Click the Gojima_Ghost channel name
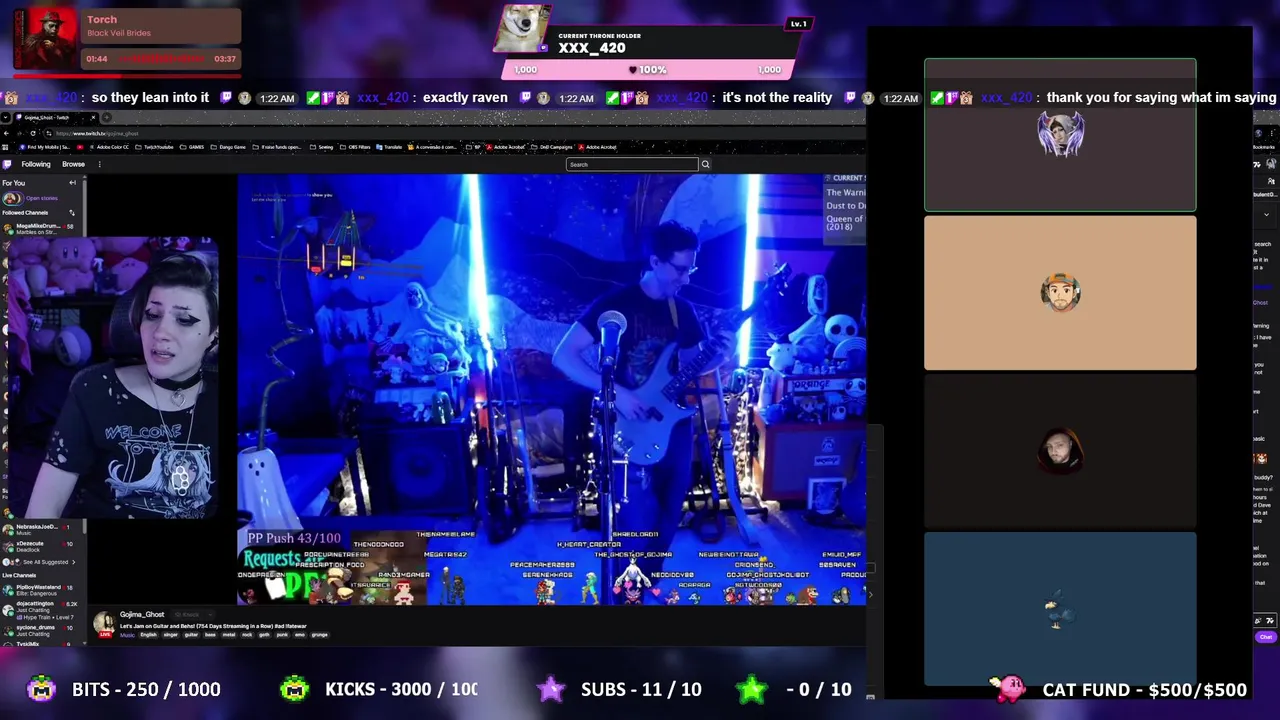The height and width of the screenshot is (720, 1280). tap(142, 615)
